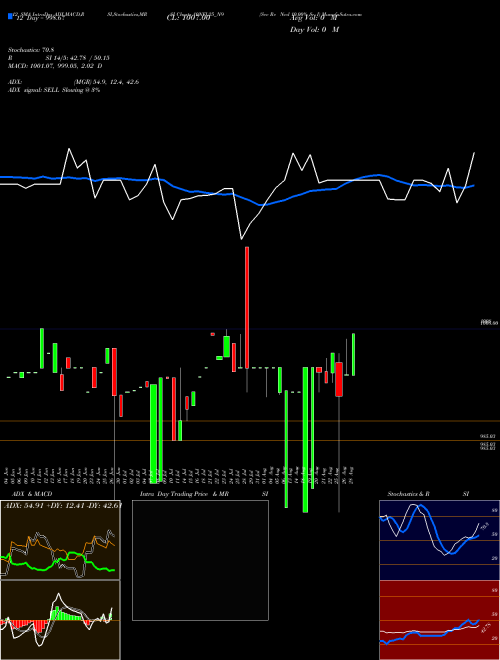Click 'ADX signal: SELL Slowing' text
Screen dimensions: 500x660
[x=54, y=90]
